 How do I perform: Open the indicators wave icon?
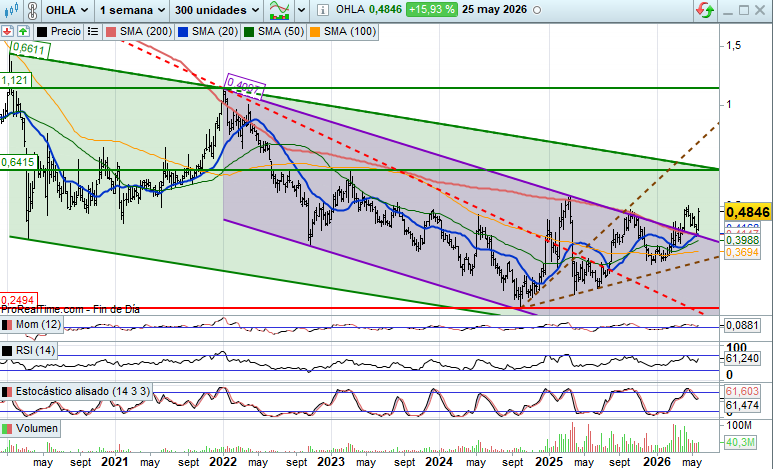(x=279, y=10)
